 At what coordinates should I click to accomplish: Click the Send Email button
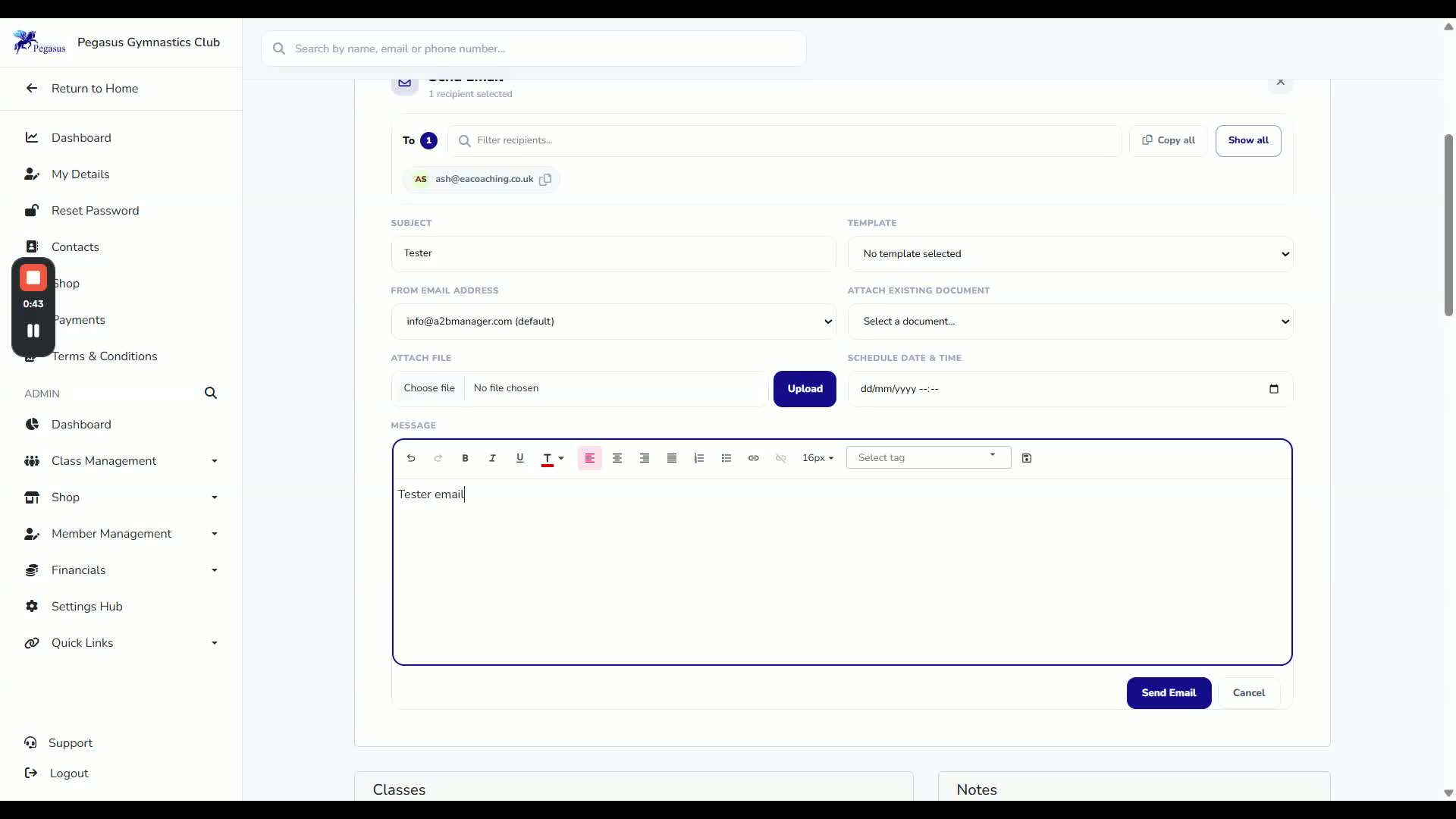[x=1169, y=693]
